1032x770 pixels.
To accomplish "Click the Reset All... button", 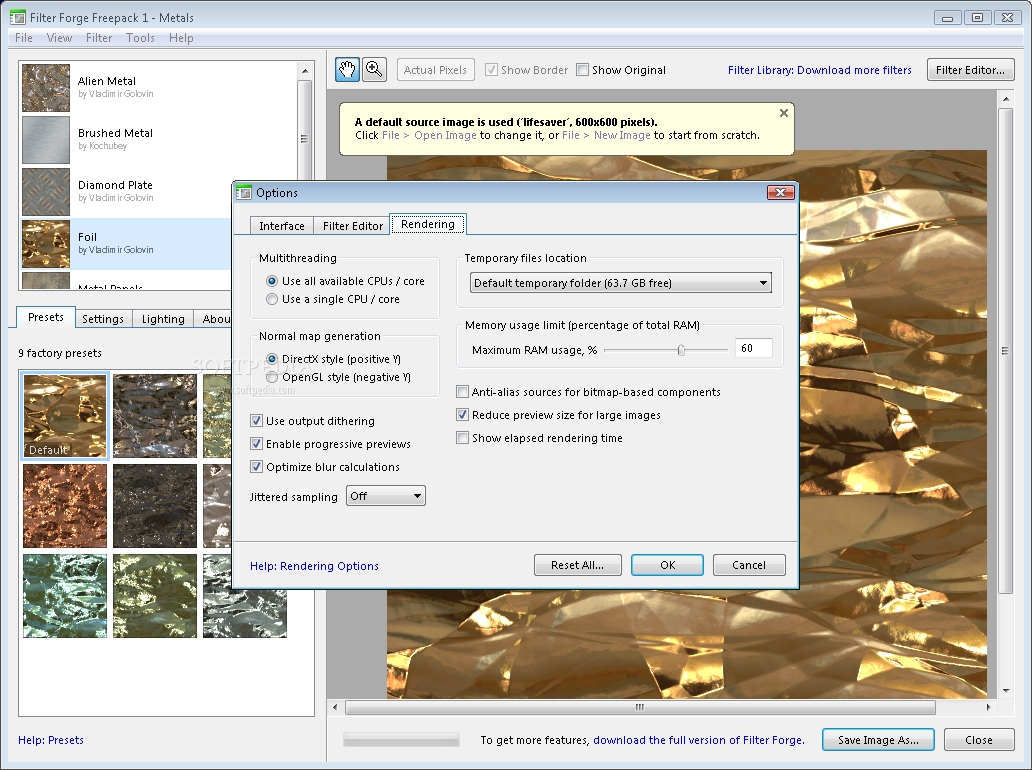I will tap(578, 565).
